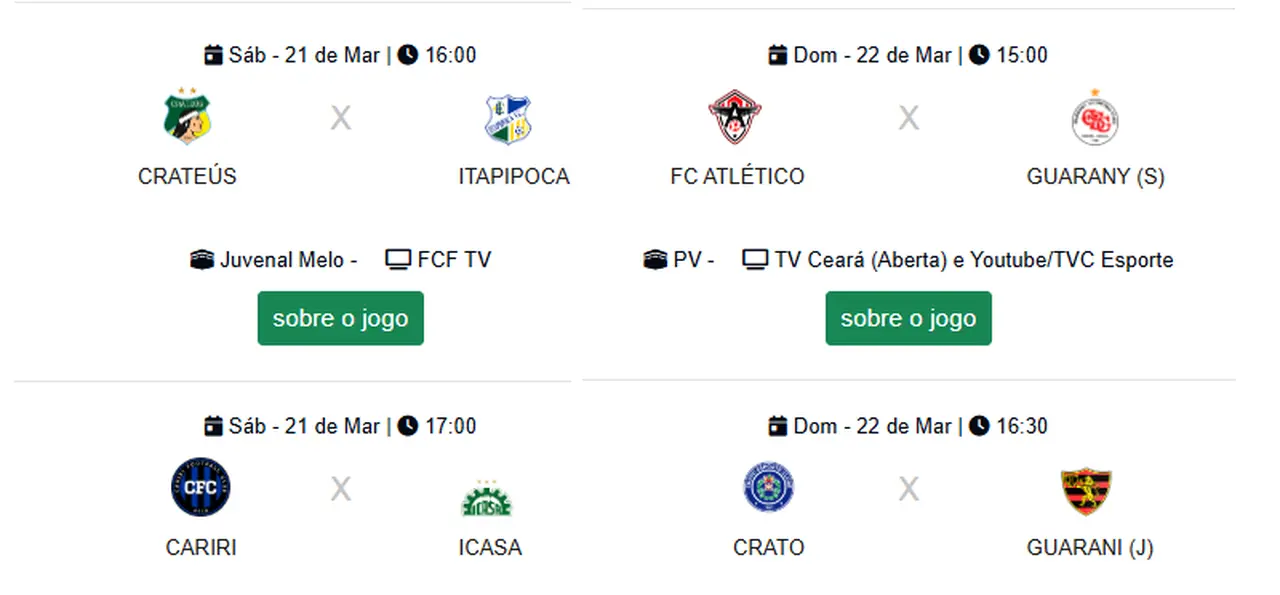Click the FC Atlético team crest
This screenshot has height=595, width=1280.
(736, 118)
